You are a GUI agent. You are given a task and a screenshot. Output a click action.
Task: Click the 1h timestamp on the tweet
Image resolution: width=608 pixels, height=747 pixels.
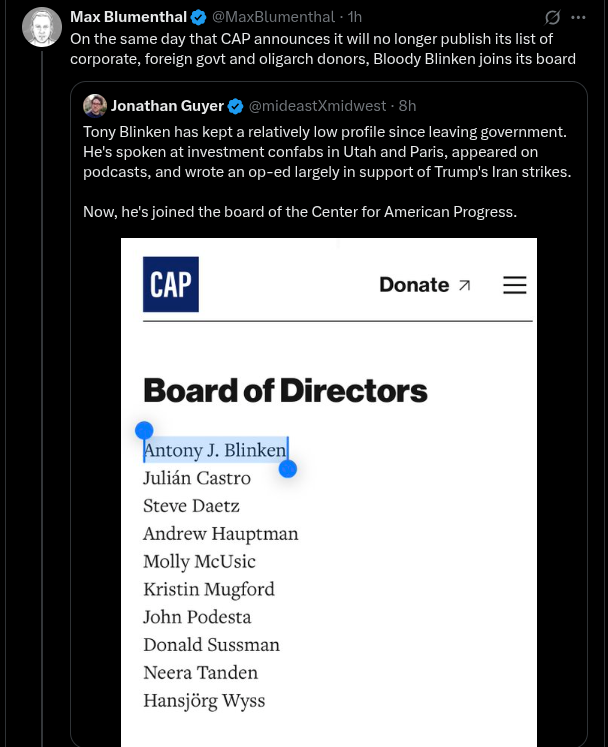pos(355,17)
